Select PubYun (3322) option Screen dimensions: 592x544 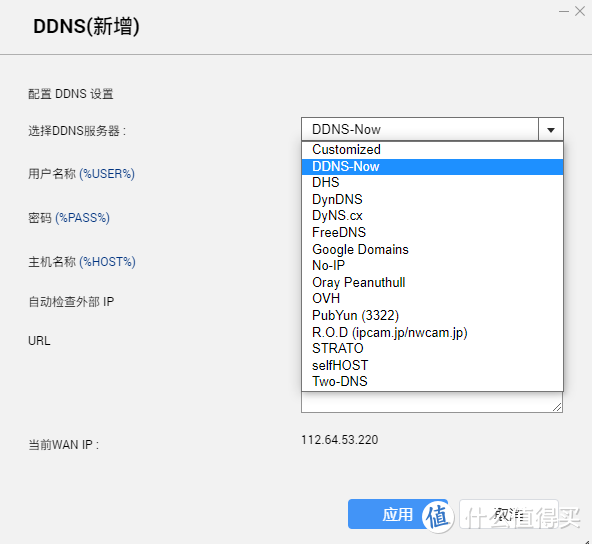pyautogui.click(x=432, y=315)
